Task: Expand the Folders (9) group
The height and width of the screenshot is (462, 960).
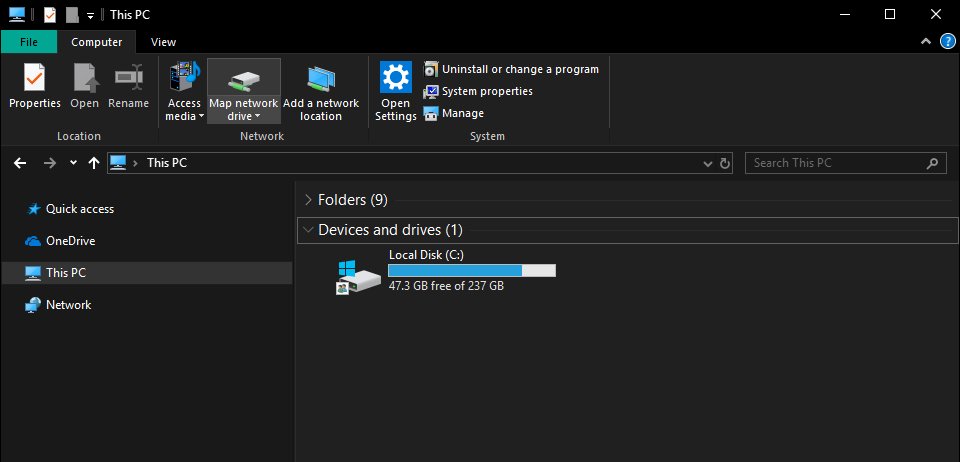Action: click(x=308, y=200)
